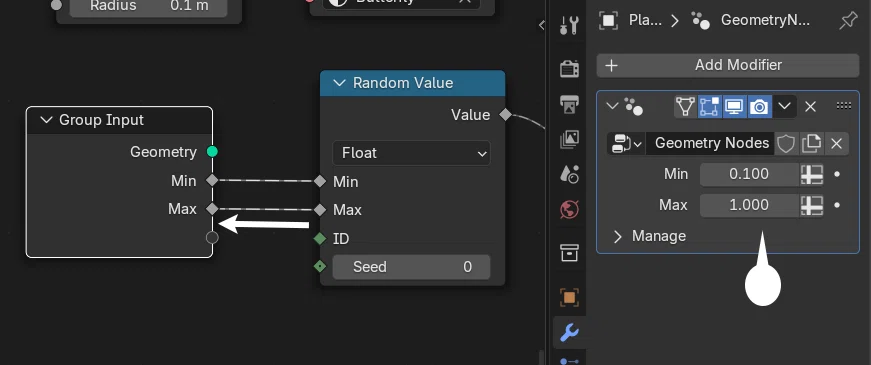871x365 pixels.
Task: Click the Radius 0.1 m field
Action: tap(148, 8)
